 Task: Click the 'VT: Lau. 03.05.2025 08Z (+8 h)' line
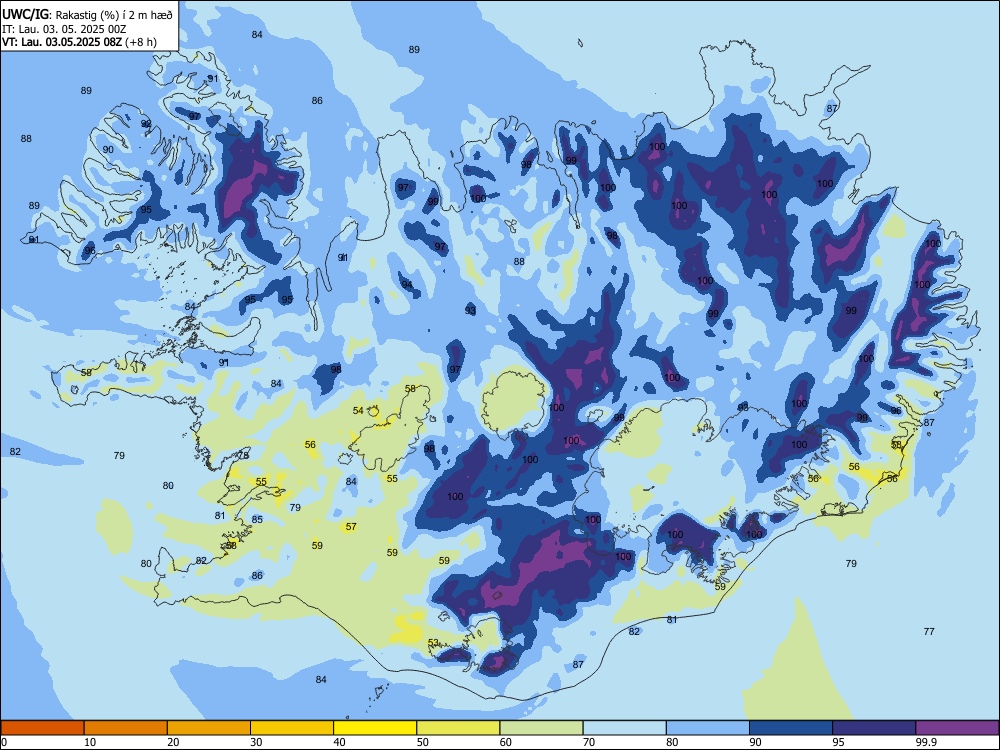(79, 42)
